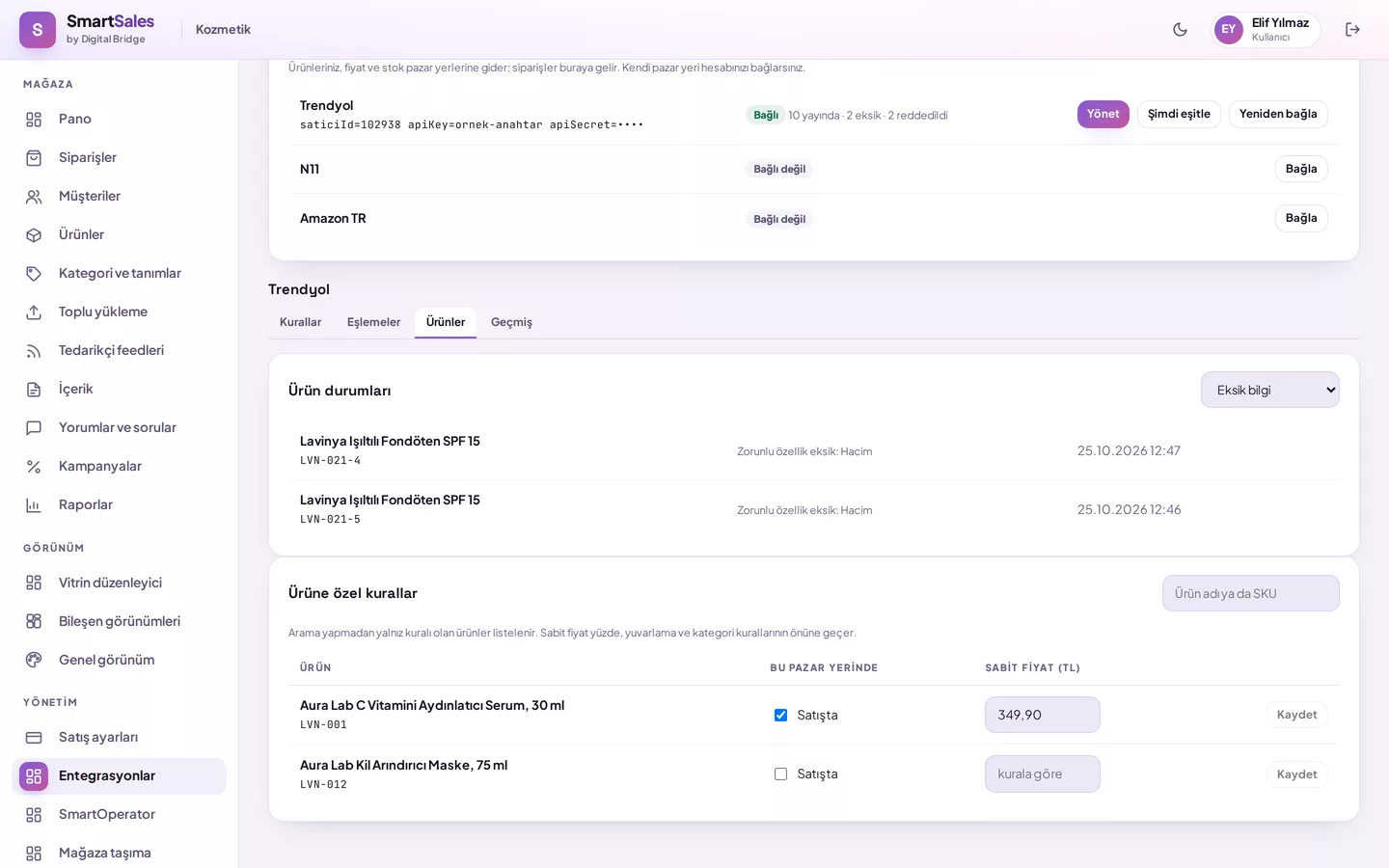
Task: Open Kampanyalar percent icon
Action: point(34,467)
